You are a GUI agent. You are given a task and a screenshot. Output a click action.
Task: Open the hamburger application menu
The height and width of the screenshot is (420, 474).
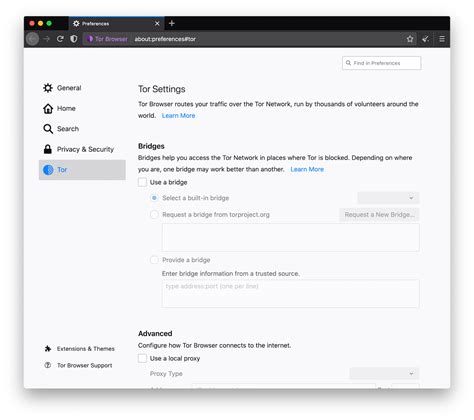click(442, 39)
